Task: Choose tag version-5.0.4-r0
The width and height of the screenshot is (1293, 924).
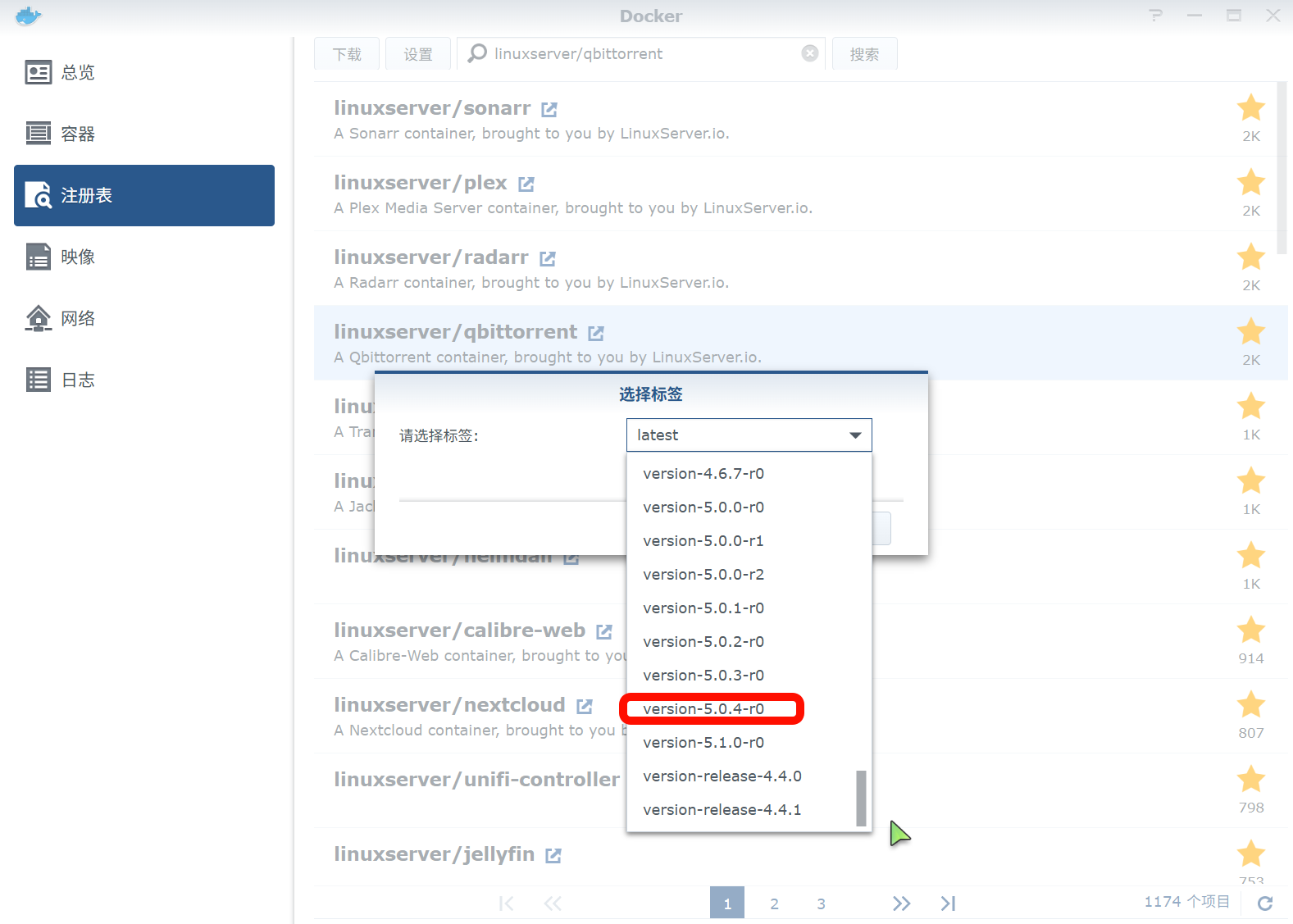Action: click(749, 708)
